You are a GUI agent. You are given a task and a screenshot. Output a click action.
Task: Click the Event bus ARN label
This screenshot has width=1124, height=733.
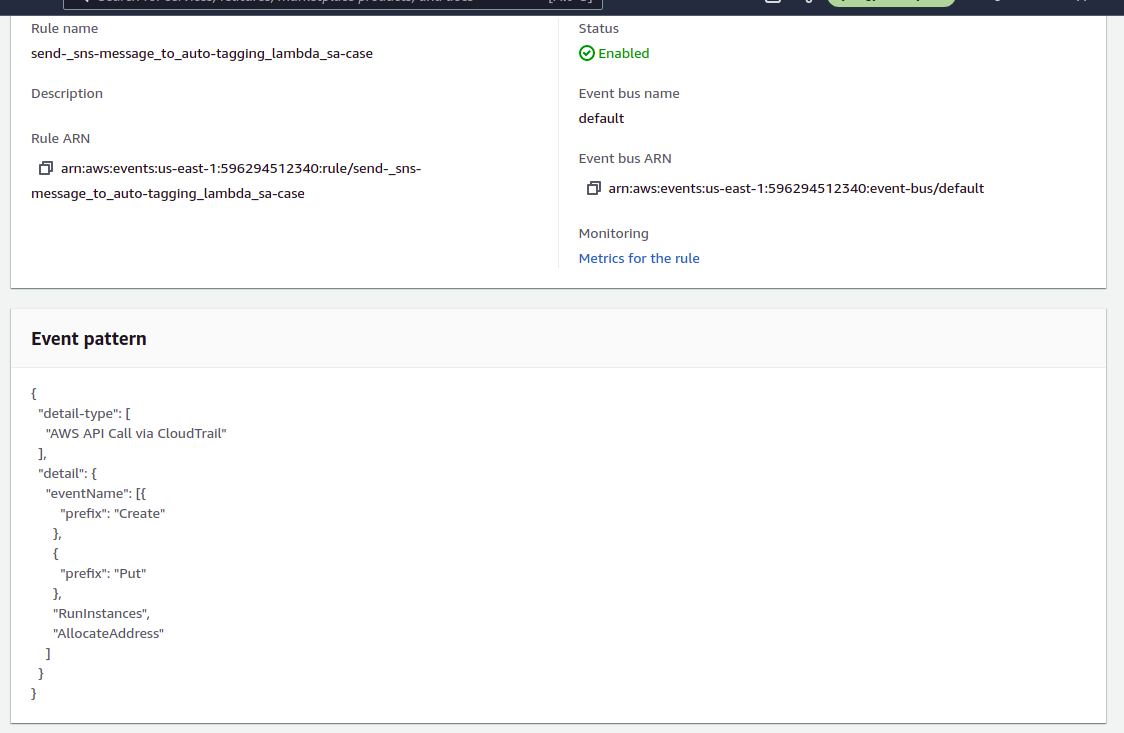(x=625, y=159)
